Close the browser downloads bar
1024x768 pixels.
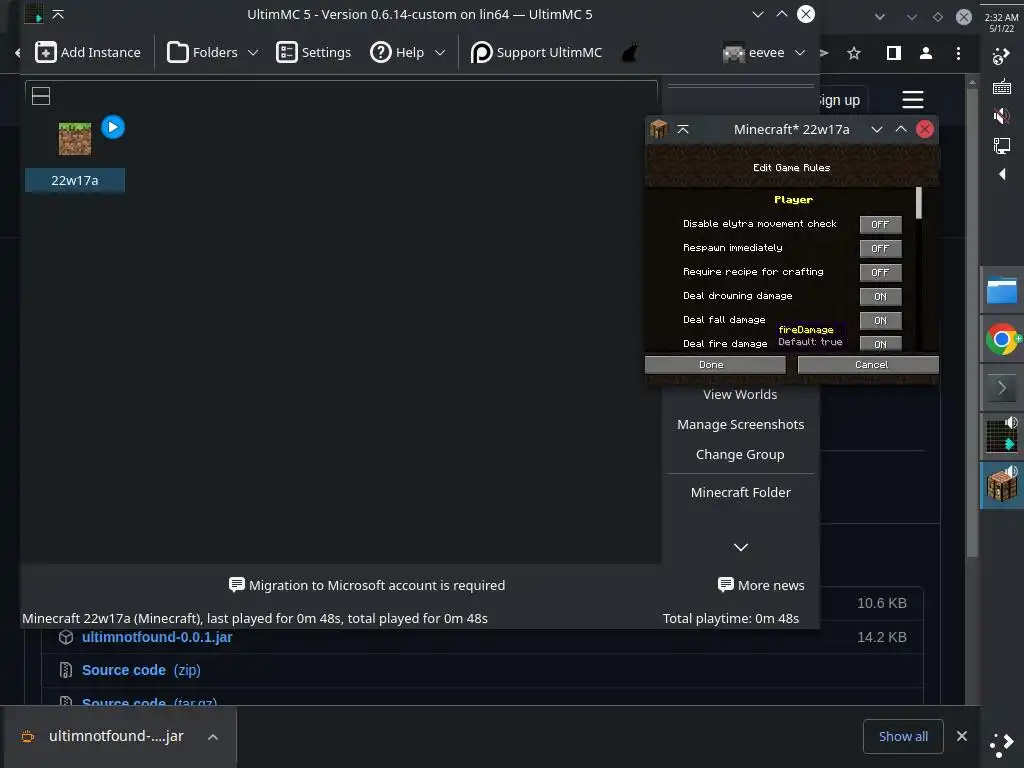(x=961, y=736)
